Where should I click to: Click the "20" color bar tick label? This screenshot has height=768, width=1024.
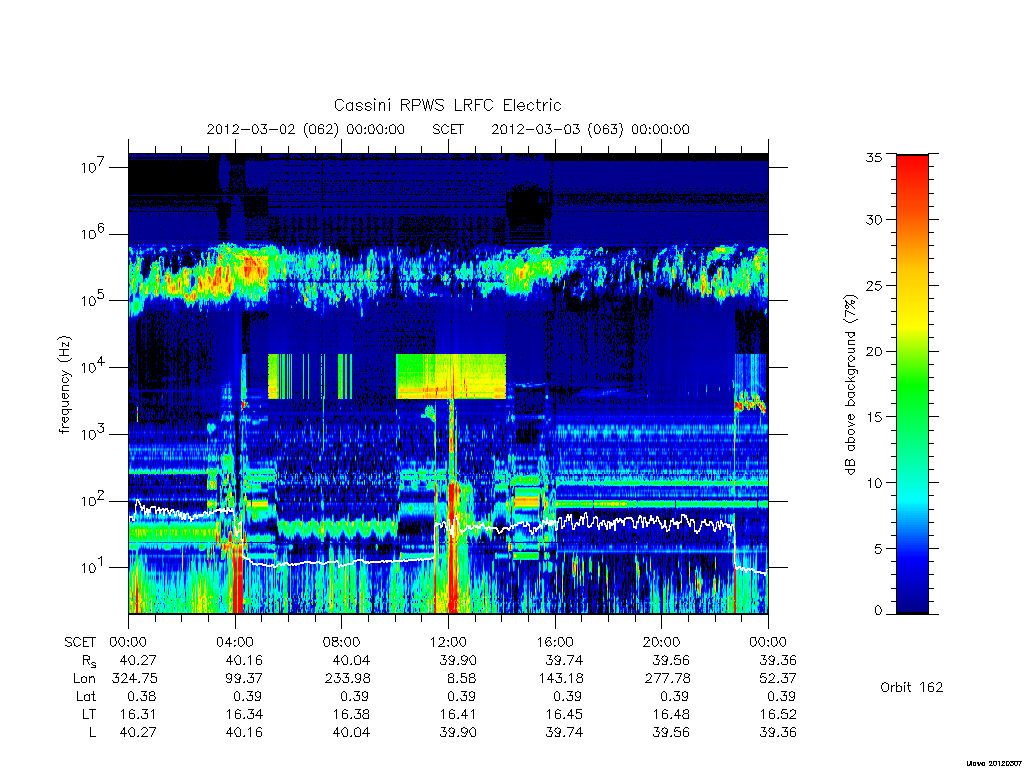(x=874, y=351)
